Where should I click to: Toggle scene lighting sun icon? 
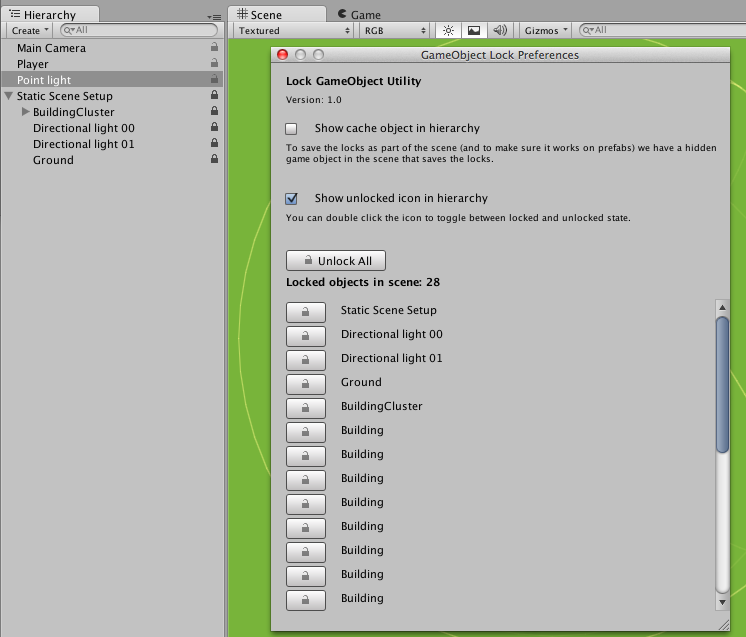pyautogui.click(x=448, y=30)
